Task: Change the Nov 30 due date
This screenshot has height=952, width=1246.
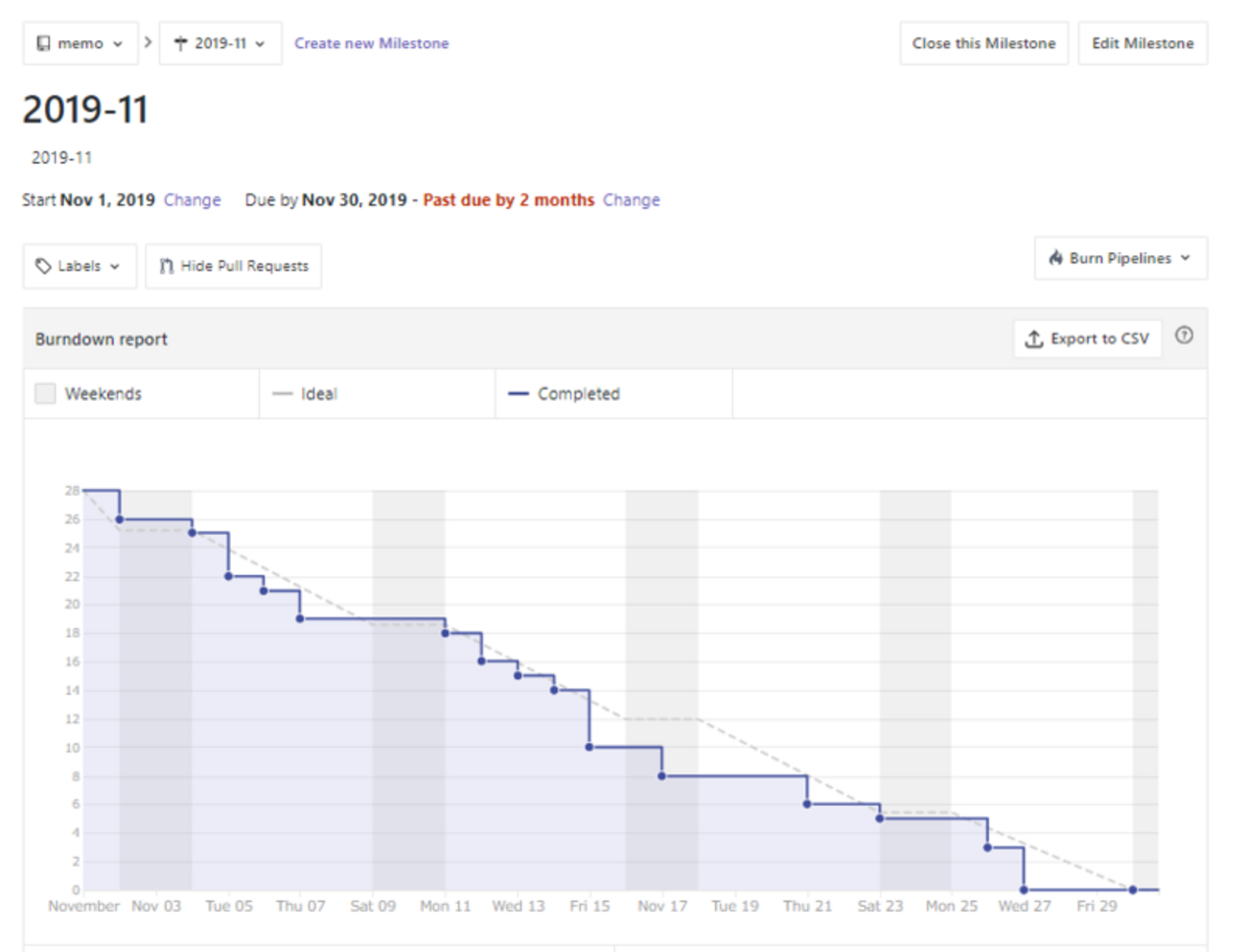Action: (631, 199)
